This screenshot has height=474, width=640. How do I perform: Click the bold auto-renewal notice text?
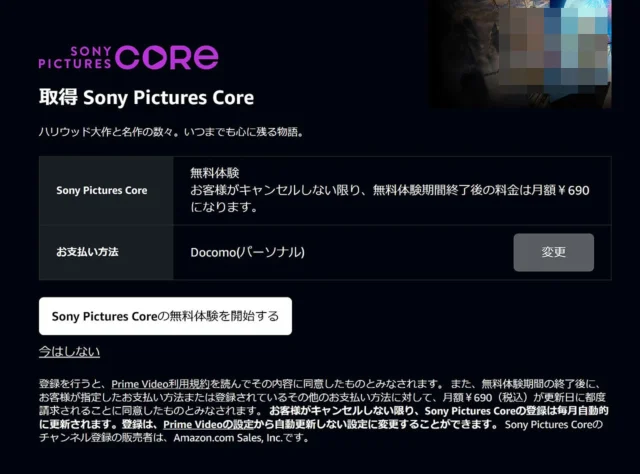324,417
